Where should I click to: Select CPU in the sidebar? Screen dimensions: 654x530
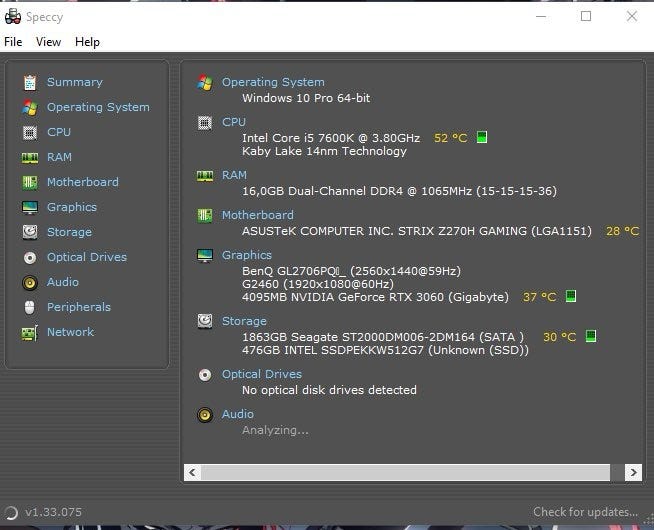click(59, 132)
